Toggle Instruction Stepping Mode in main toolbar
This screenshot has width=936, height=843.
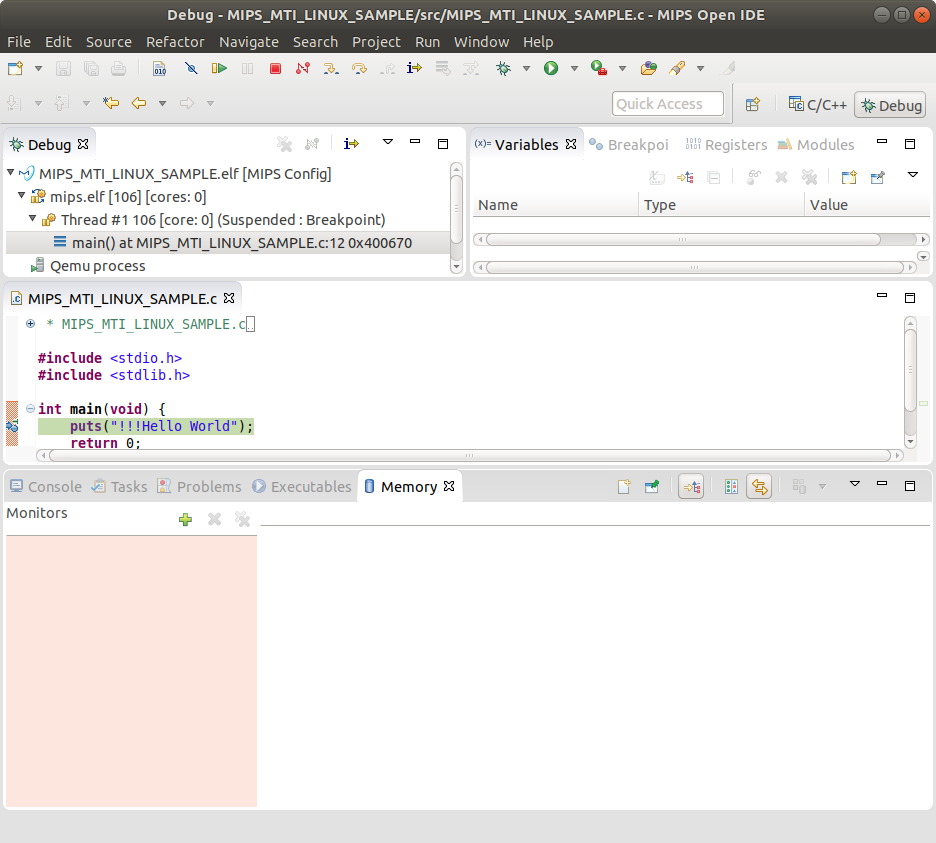point(414,69)
